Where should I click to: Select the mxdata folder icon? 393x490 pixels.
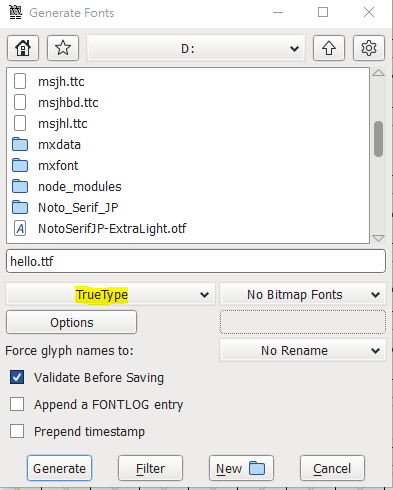pyautogui.click(x=20, y=144)
